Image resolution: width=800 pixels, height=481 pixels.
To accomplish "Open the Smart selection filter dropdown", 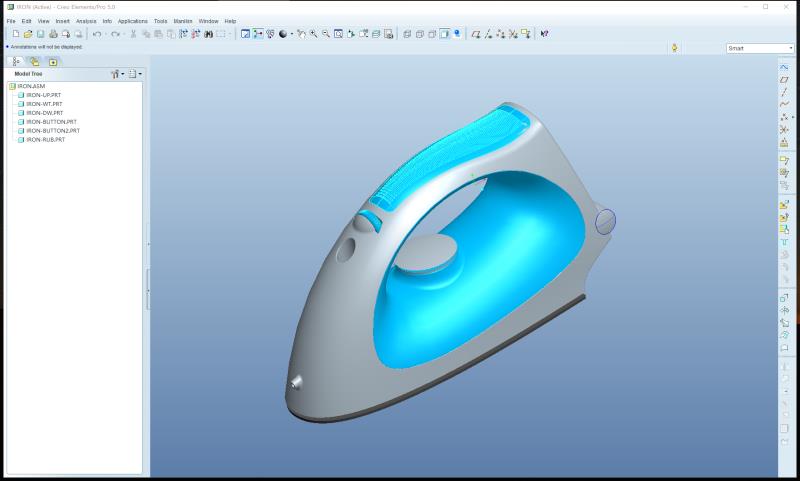I will tap(759, 48).
